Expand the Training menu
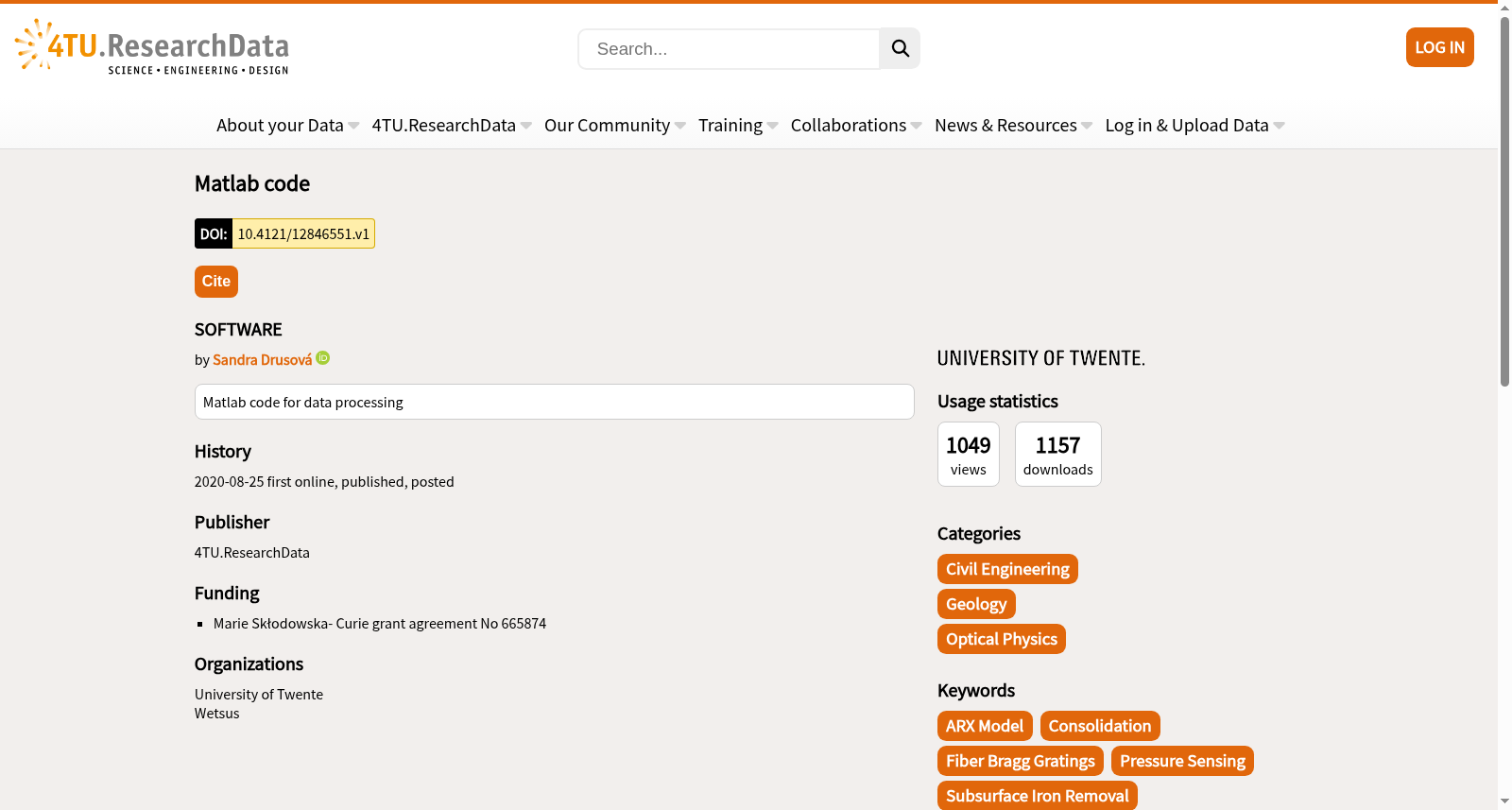The image size is (1512, 810). coord(738,126)
